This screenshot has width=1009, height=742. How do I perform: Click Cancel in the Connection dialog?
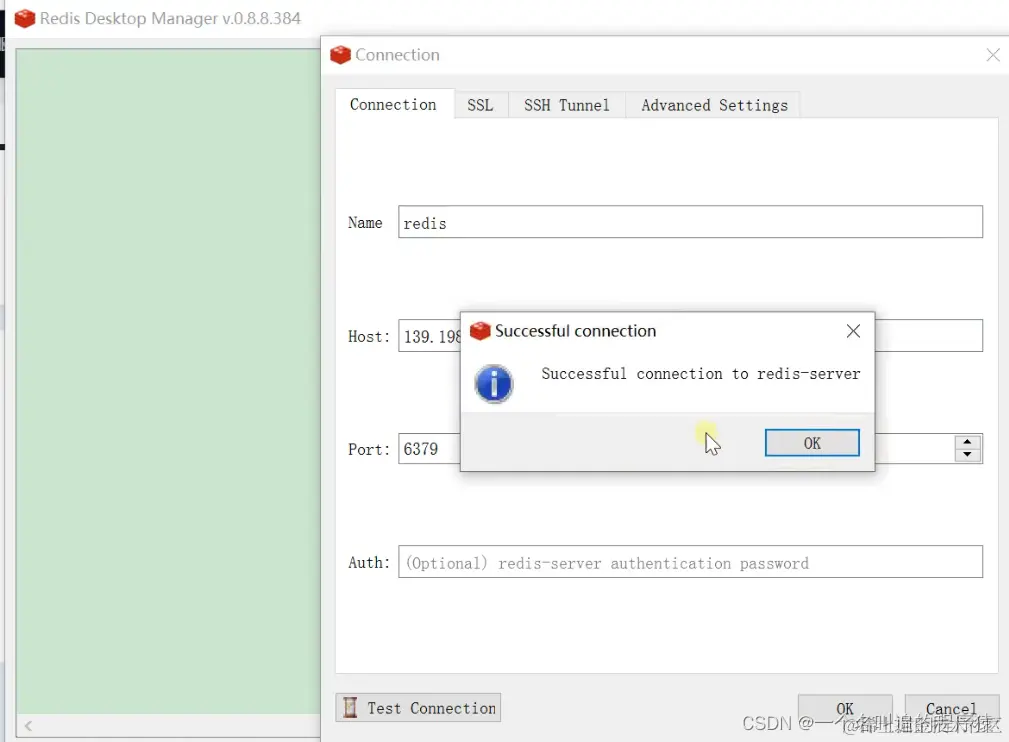point(951,709)
